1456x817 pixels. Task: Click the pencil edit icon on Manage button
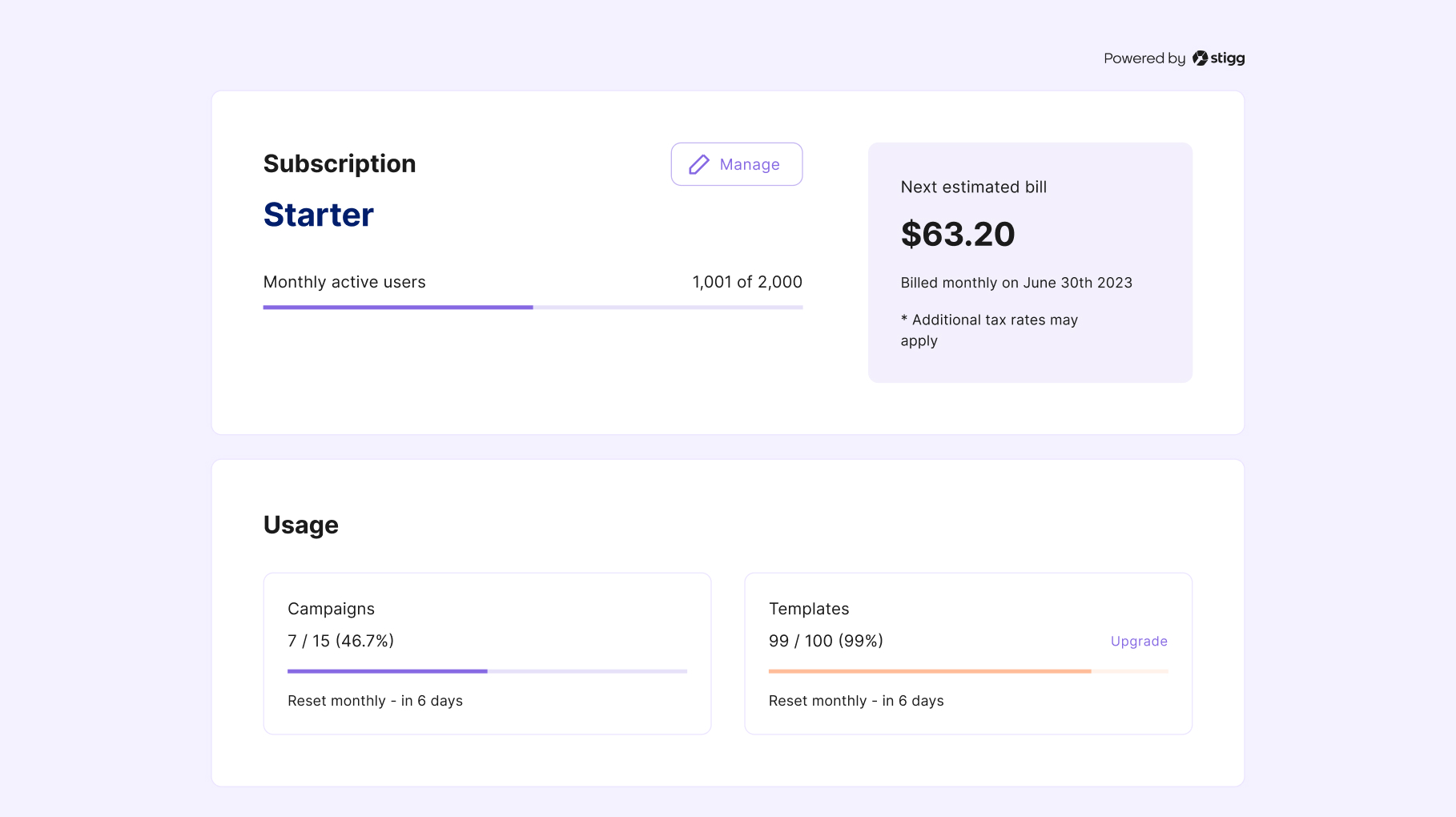tap(699, 164)
